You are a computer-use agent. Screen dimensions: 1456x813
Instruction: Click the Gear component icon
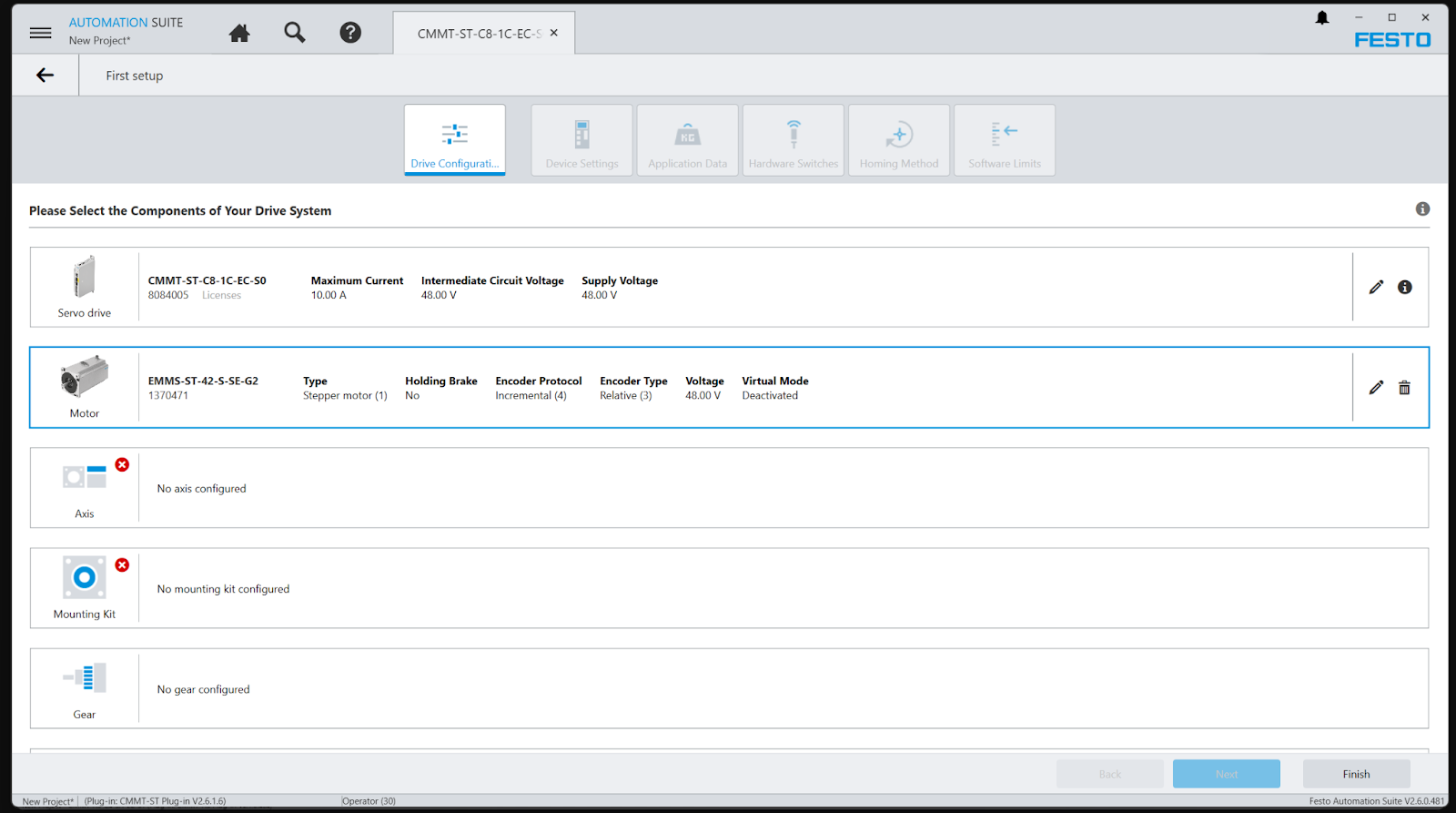tap(85, 677)
